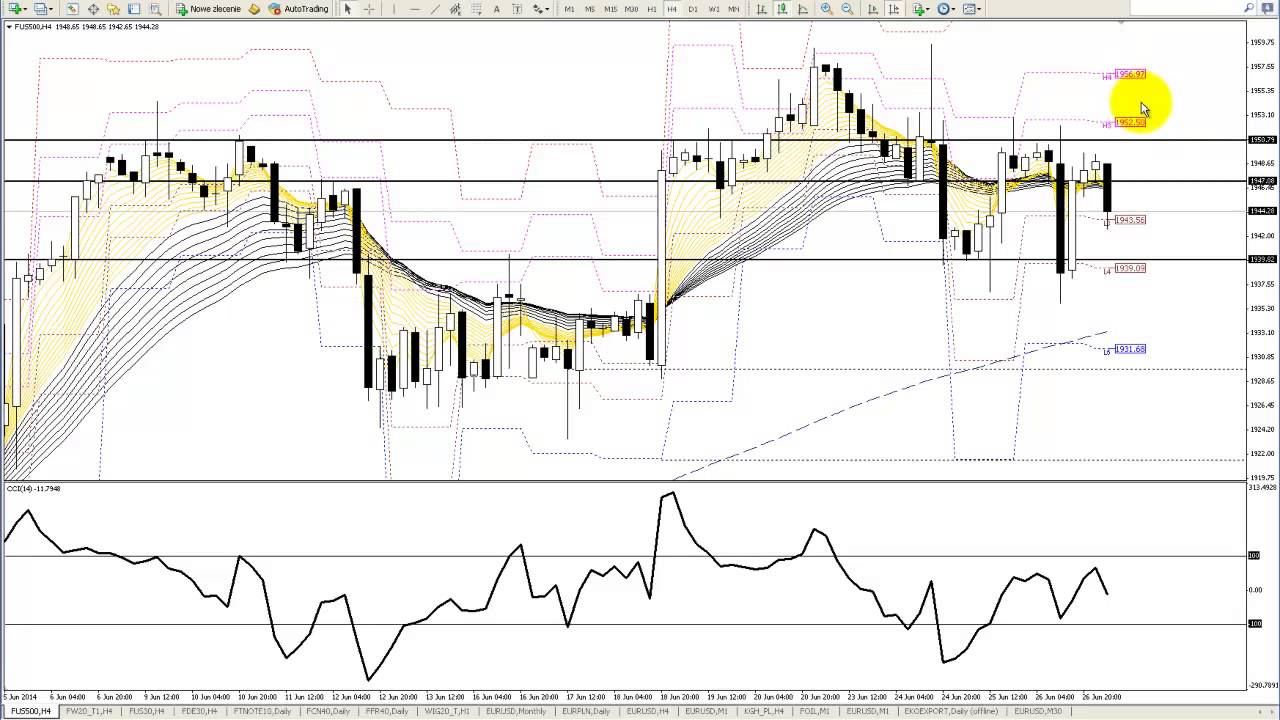The image size is (1280, 720).
Task: Toggle chart shift from right edge
Action: [894, 9]
